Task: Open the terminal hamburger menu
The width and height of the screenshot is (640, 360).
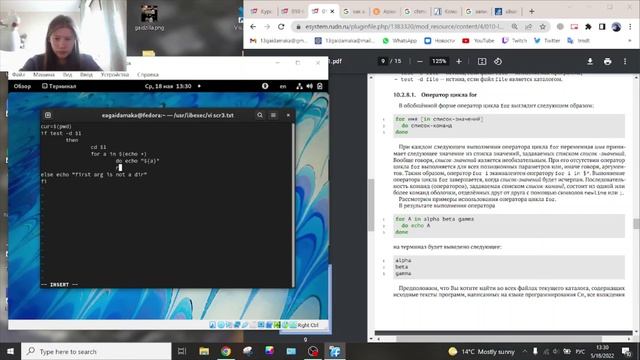Action: [x=273, y=115]
